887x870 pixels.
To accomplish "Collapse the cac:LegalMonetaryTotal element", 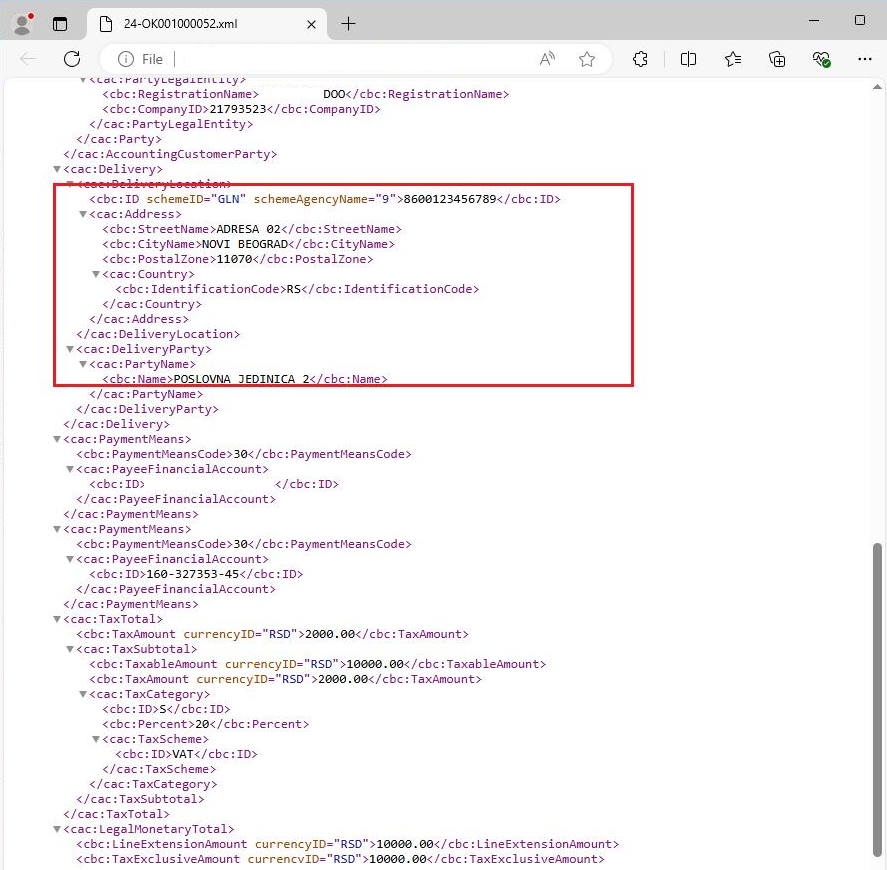I will click(57, 829).
